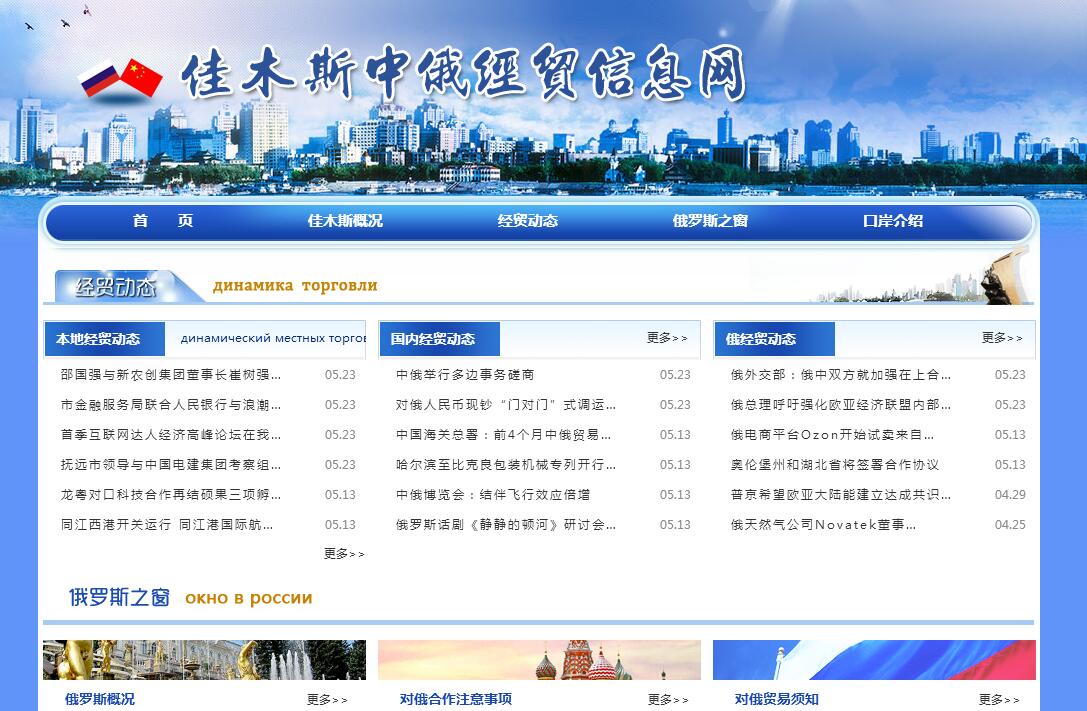Select 俄罗斯之窗 in the navigation bar
1087x711 pixels.
tap(710, 221)
